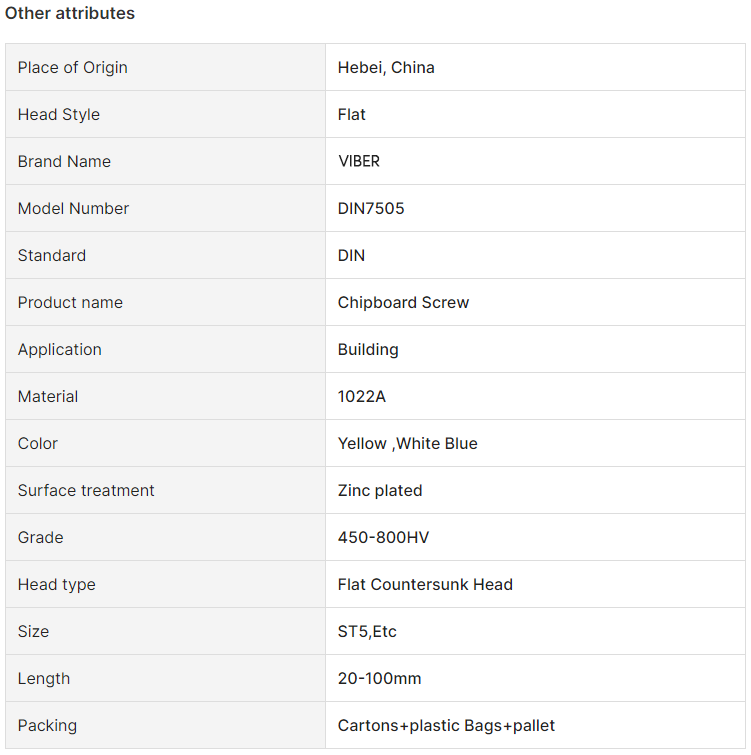Select the "Chipboard Screw" product name value
The width and height of the screenshot is (751, 755).
coord(403,302)
